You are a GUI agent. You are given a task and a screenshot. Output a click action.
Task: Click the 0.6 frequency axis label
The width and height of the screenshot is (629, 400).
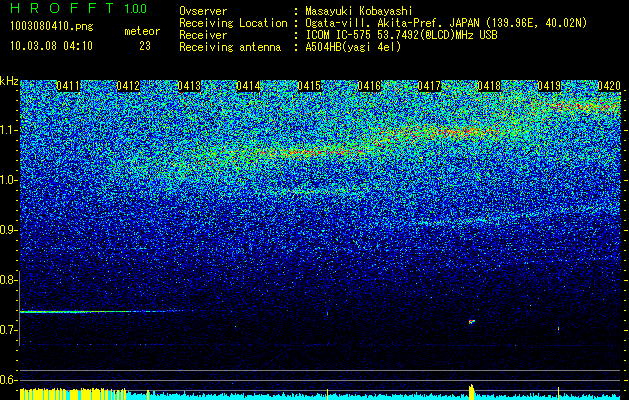click(8, 380)
